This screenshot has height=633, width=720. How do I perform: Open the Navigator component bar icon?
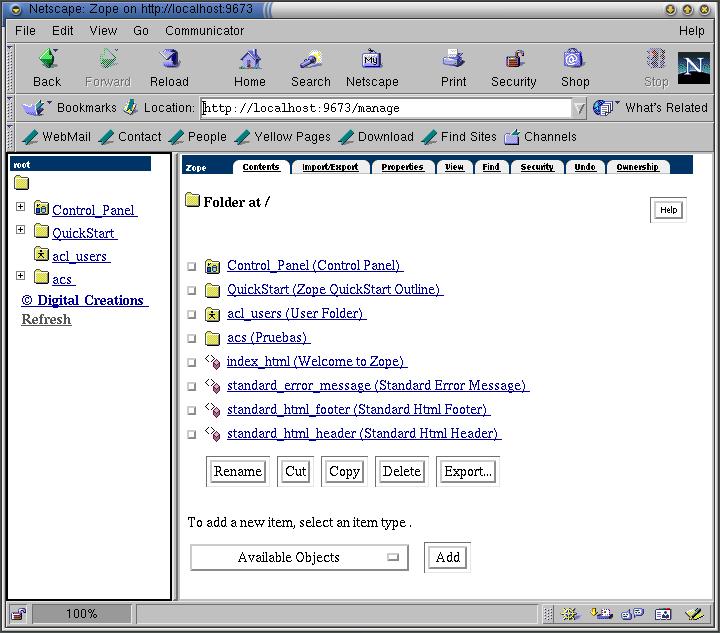pyautogui.click(x=569, y=614)
